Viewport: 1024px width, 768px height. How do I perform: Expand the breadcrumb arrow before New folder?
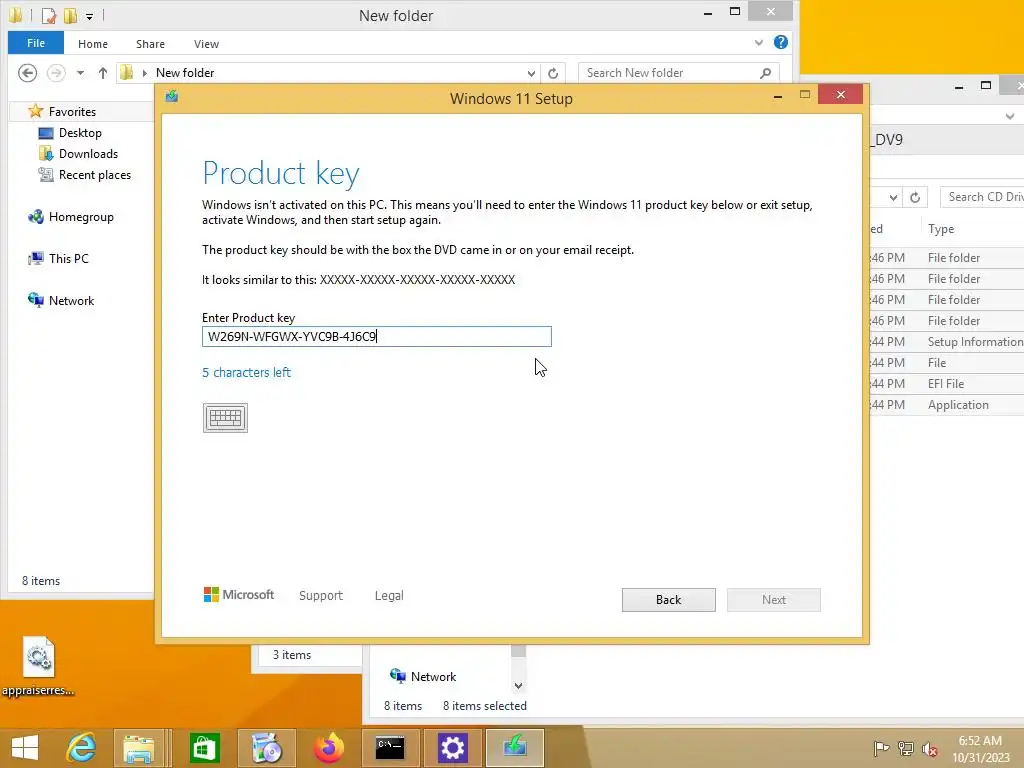click(145, 73)
